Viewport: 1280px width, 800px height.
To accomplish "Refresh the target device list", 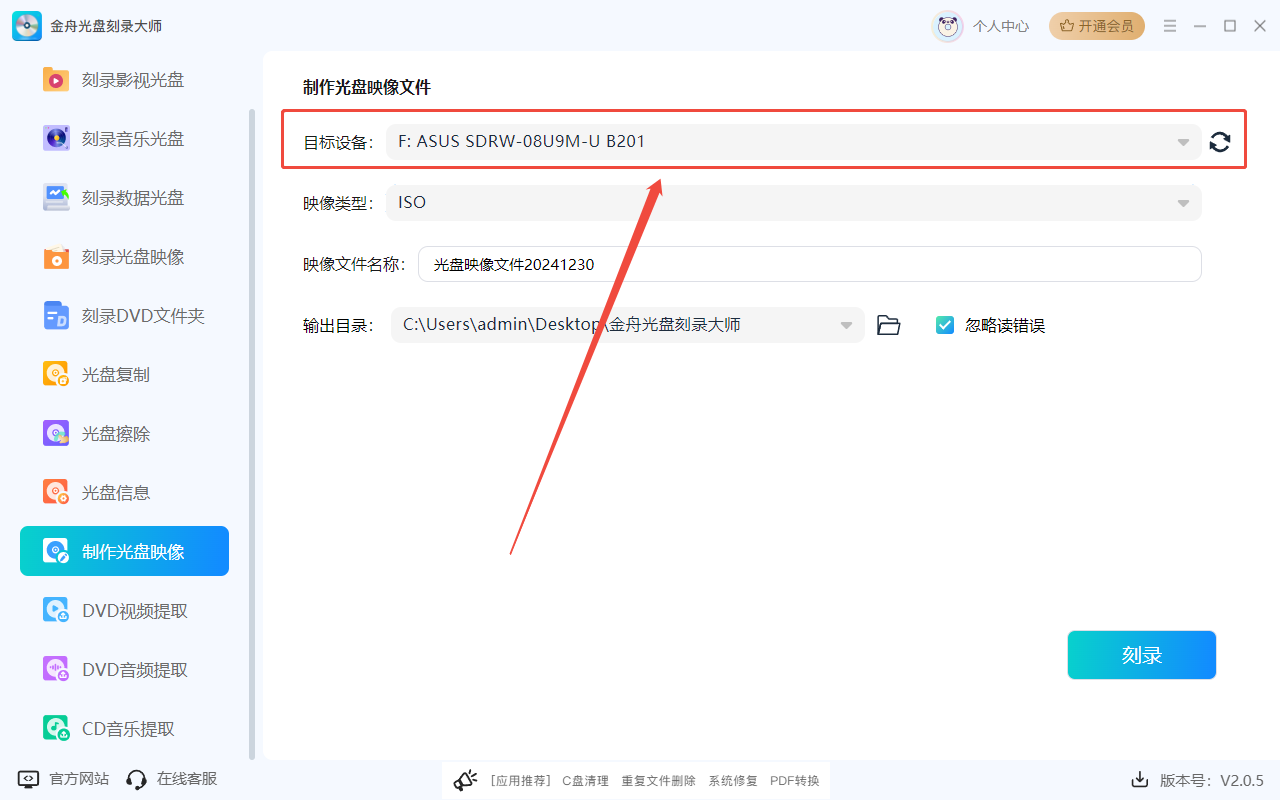I will point(1220,142).
